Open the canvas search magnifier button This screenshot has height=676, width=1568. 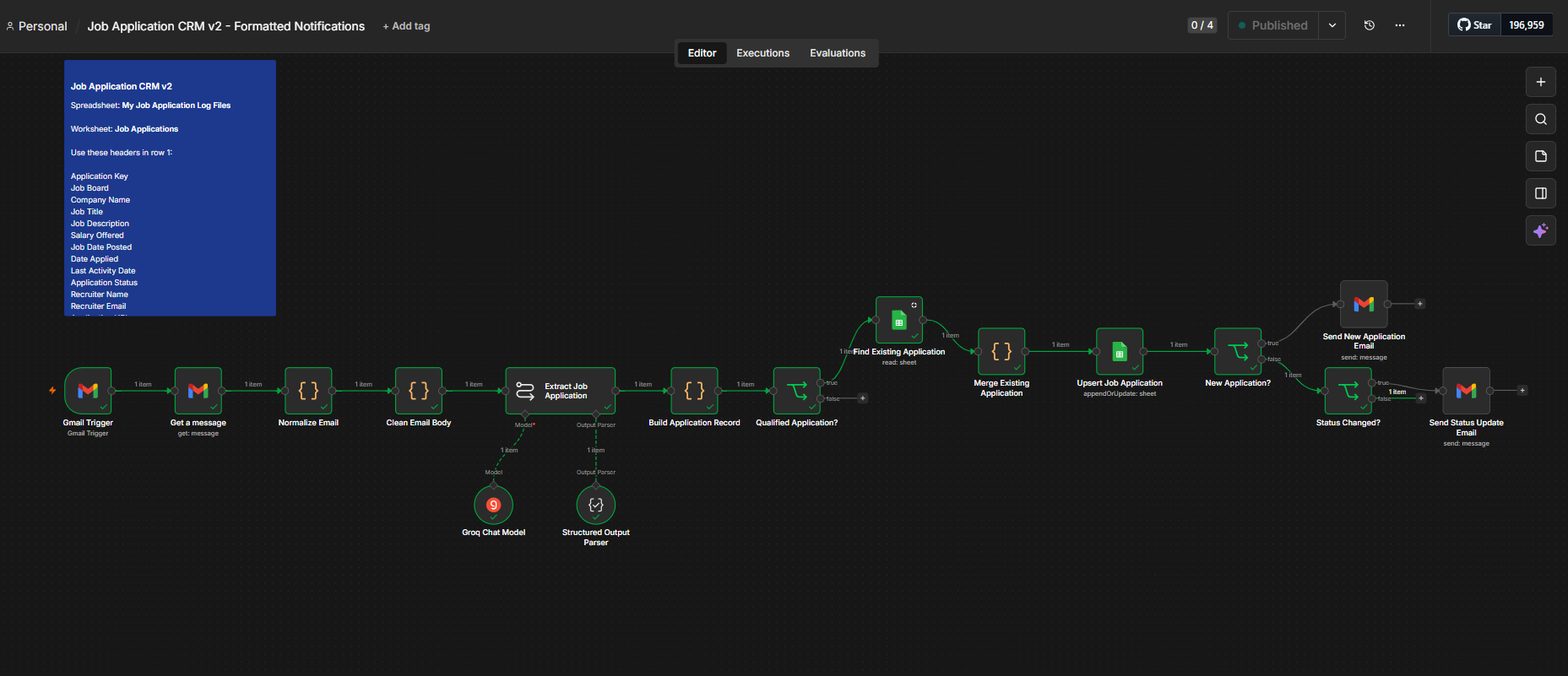(x=1541, y=119)
